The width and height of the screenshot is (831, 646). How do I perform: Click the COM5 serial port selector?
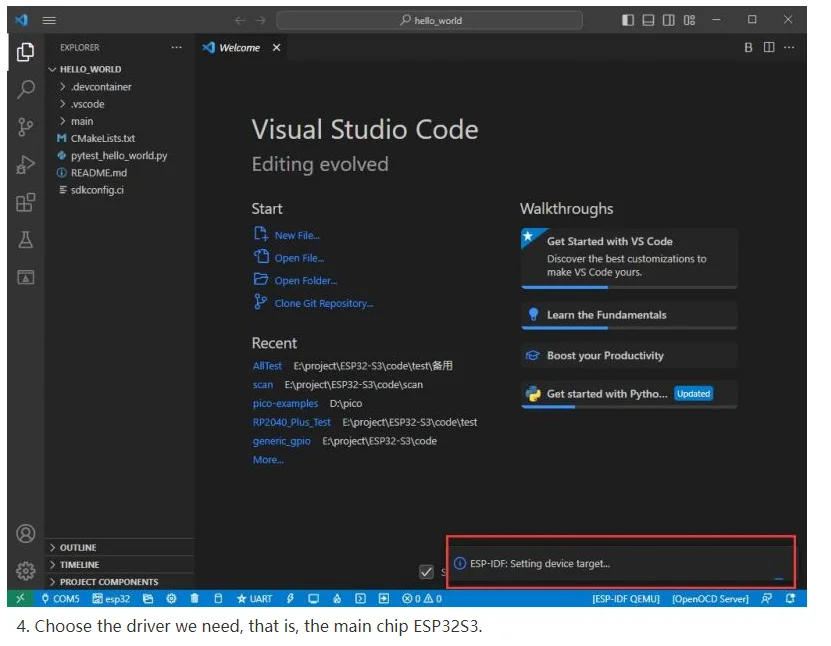click(60, 599)
